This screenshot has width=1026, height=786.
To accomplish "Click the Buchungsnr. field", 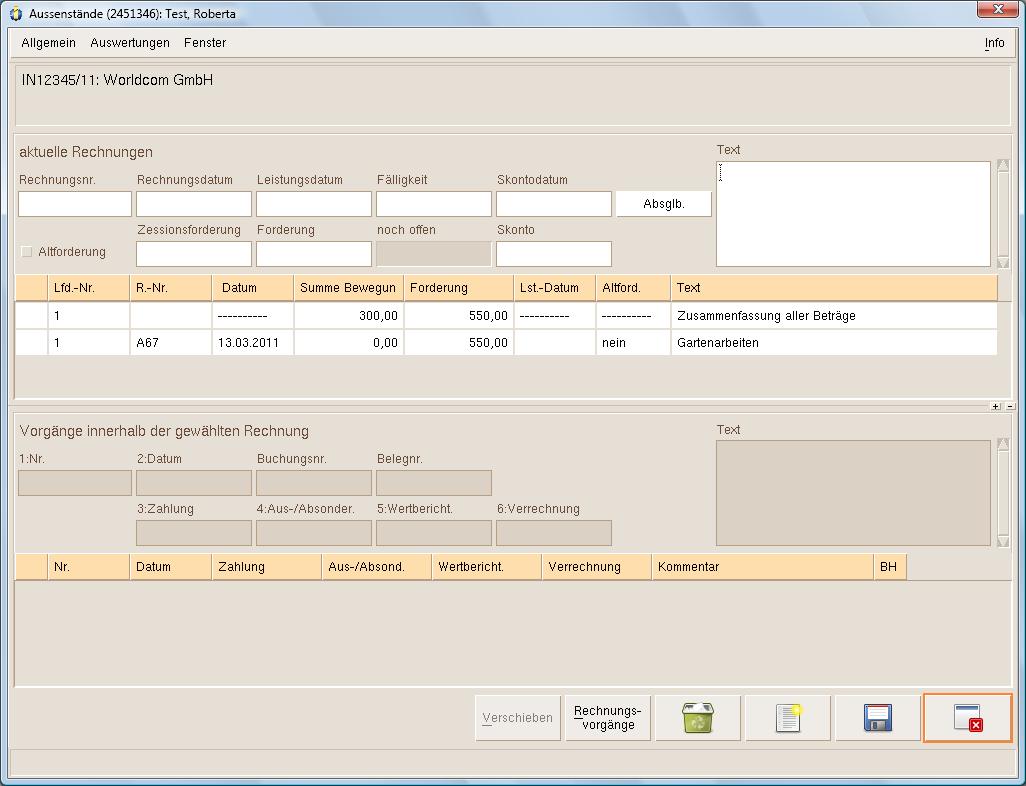I will [314, 483].
